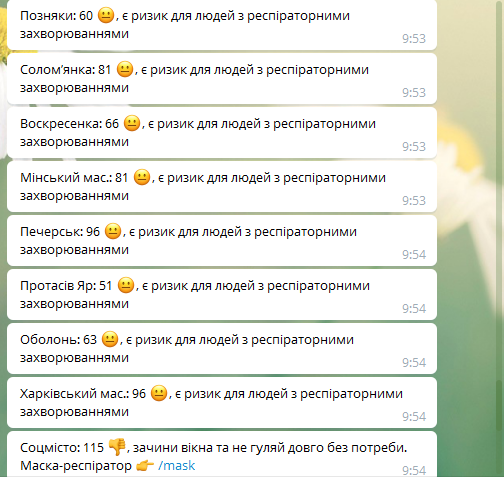Click the Харківський мас.: 96 message text
504x481 pixels.
(x=211, y=403)
